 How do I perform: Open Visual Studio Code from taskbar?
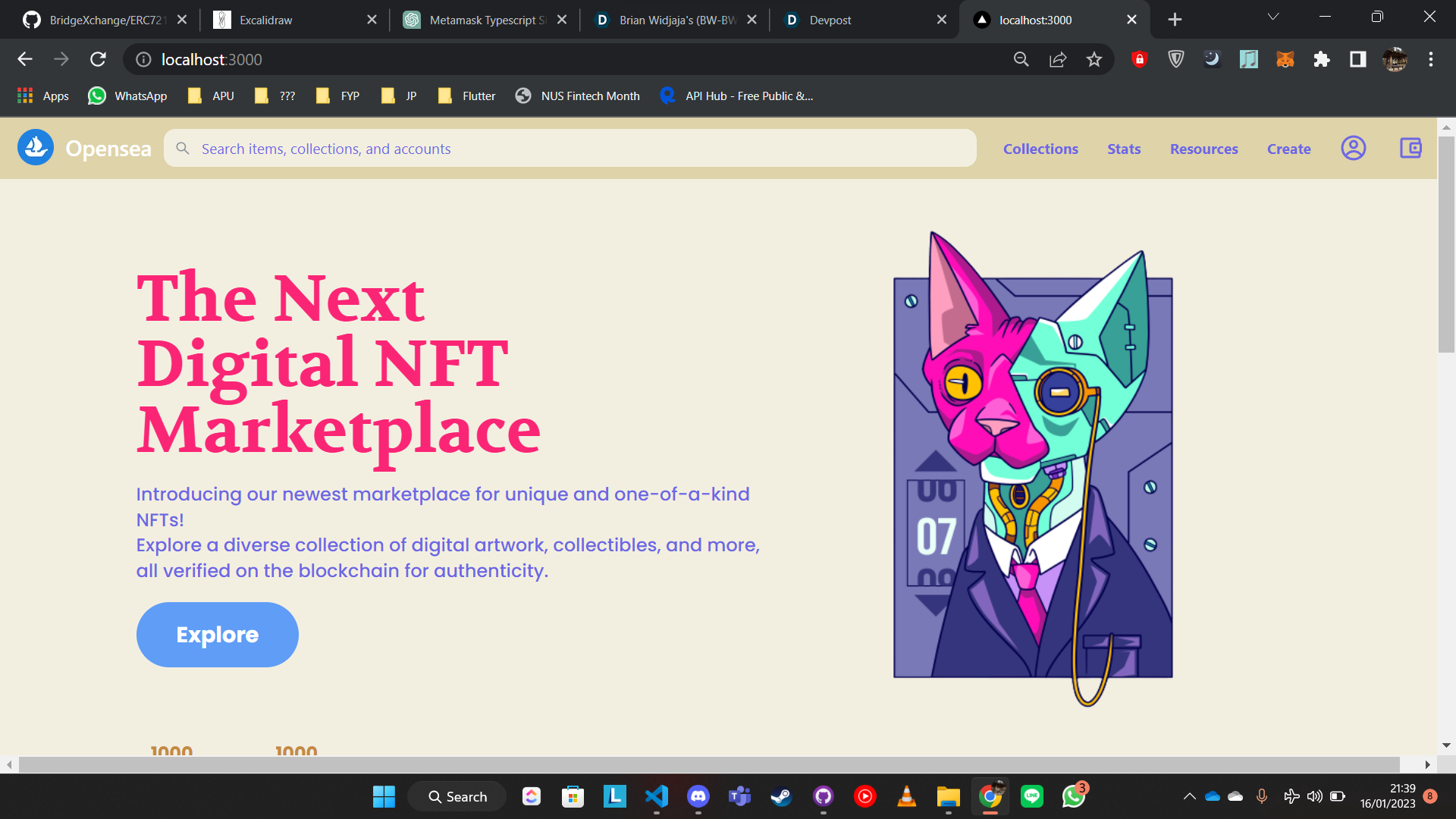tap(656, 796)
